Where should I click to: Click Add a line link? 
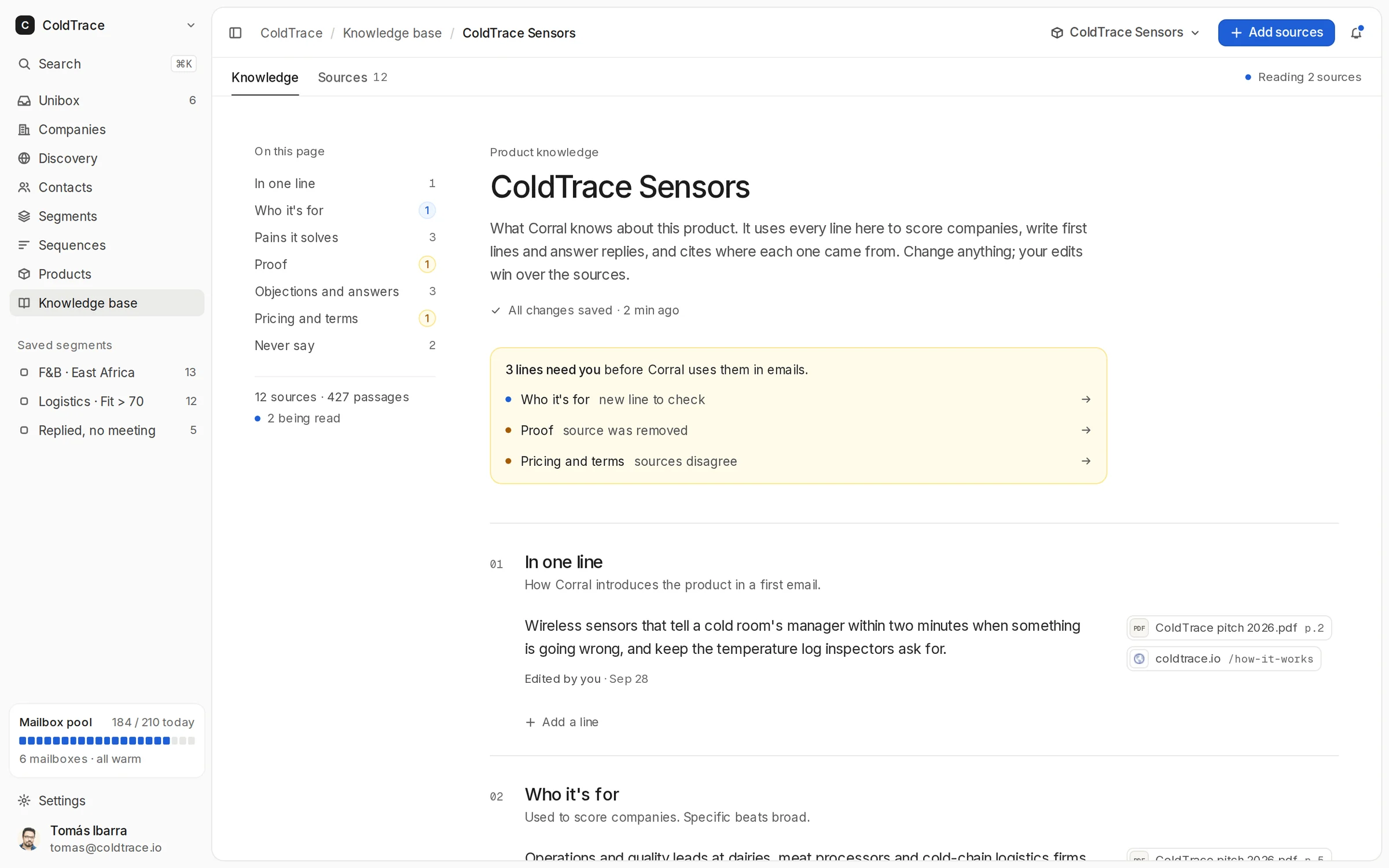point(562,722)
